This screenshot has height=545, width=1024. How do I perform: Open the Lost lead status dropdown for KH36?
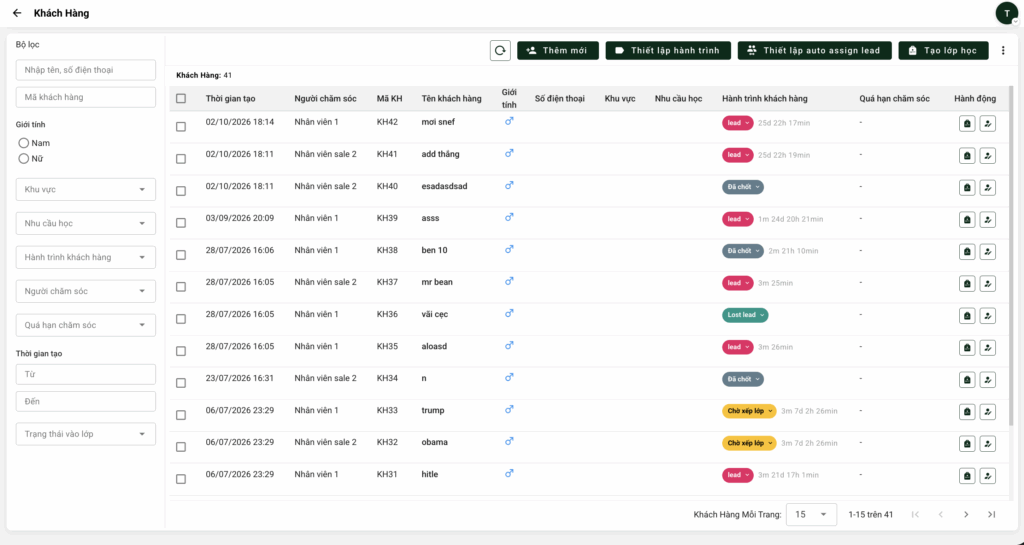click(x=745, y=315)
